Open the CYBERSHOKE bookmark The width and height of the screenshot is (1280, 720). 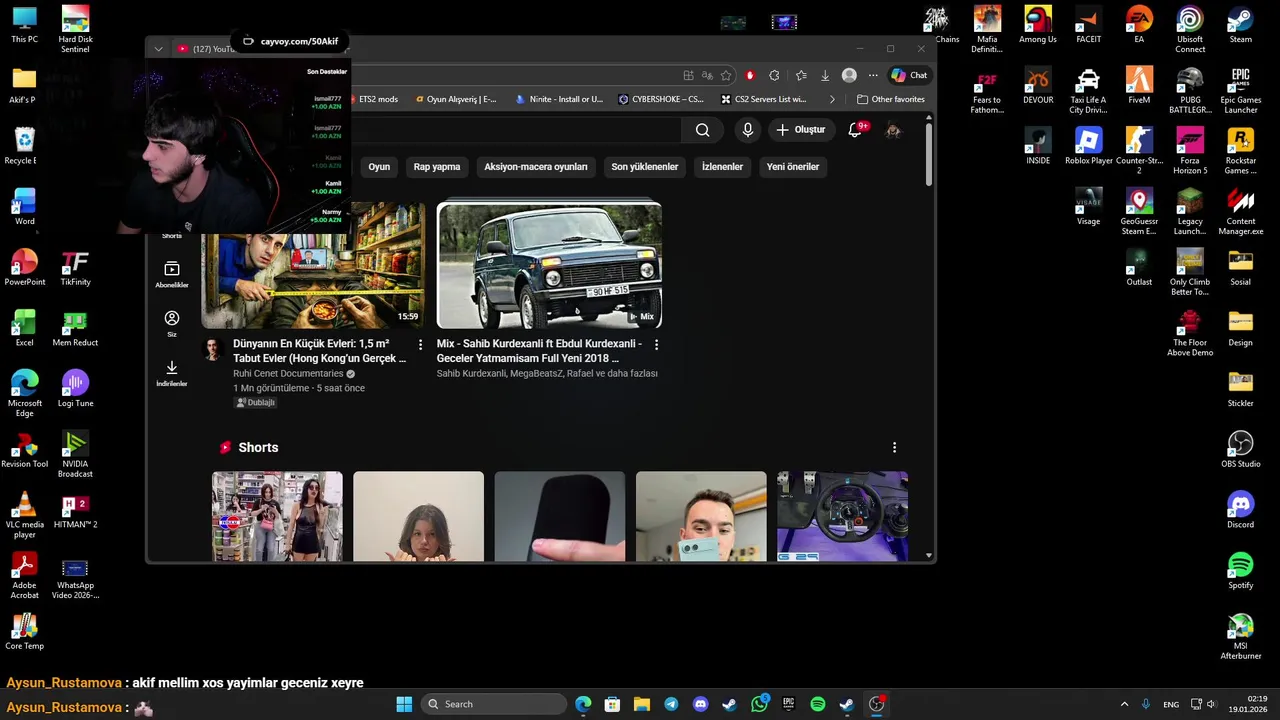click(x=662, y=99)
